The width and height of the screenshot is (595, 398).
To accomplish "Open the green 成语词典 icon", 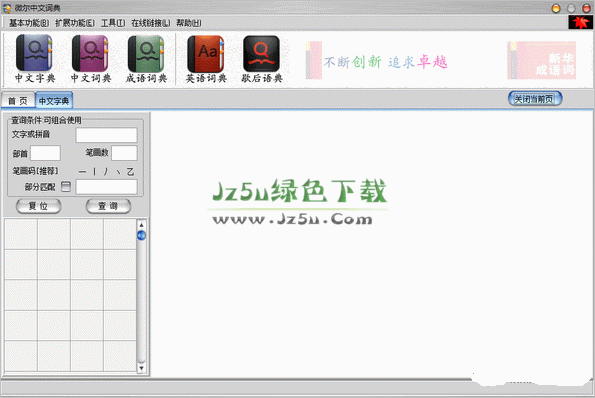I will (x=146, y=58).
